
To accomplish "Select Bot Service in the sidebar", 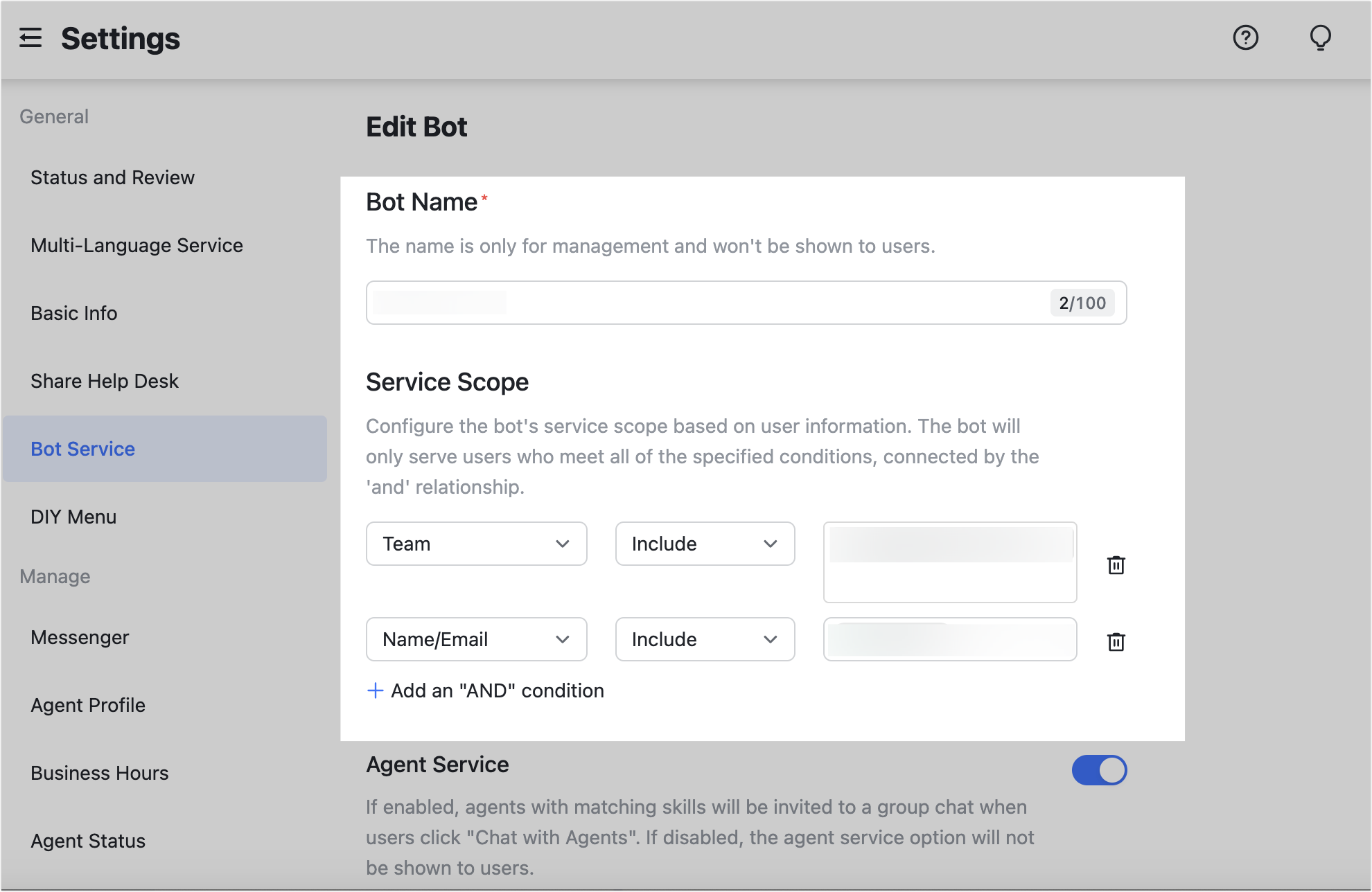I will [x=82, y=449].
